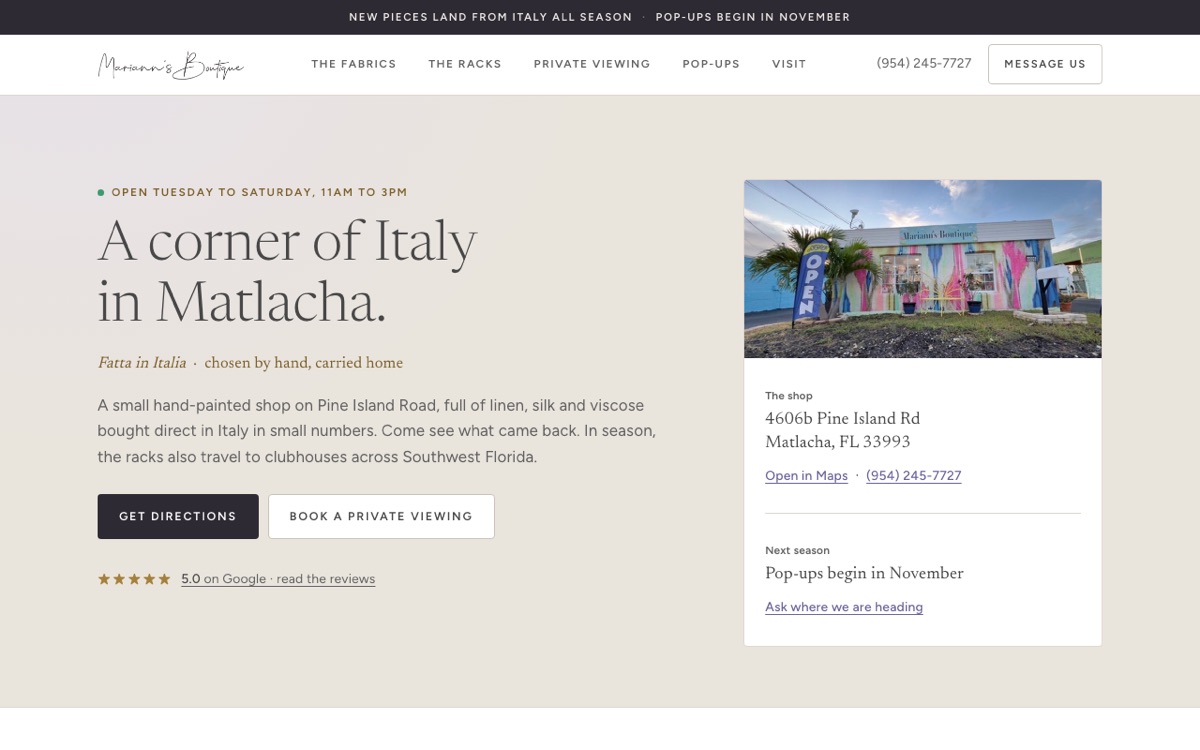1200x750 pixels.
Task: Click the Message Us button
Action: pyautogui.click(x=1045, y=64)
